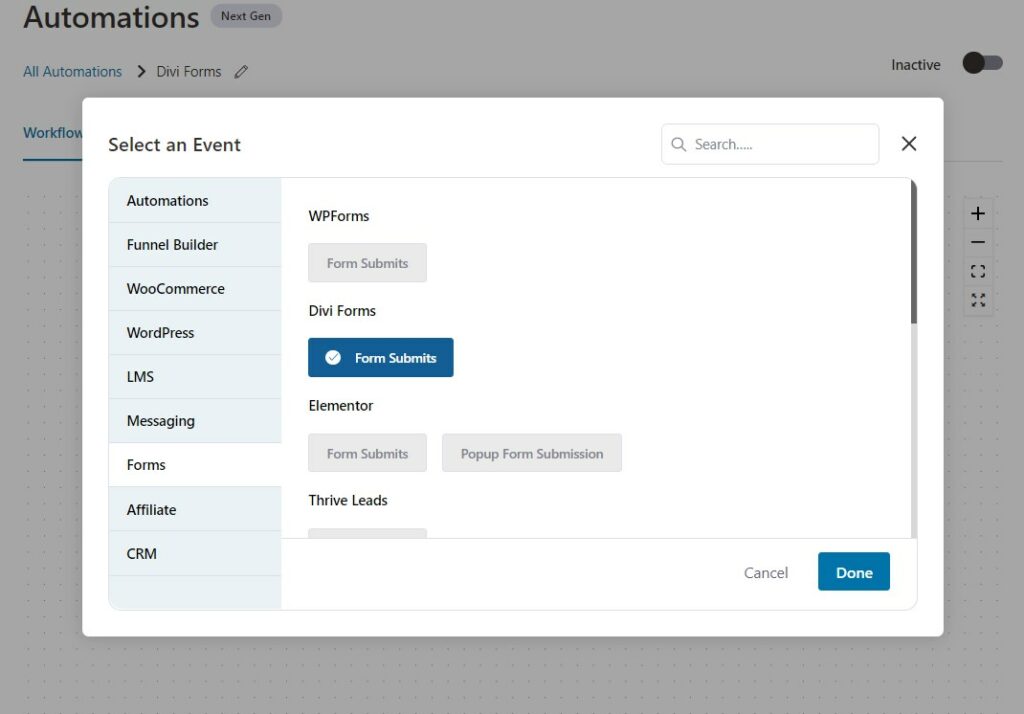Select Elementor Form Submits event
The height and width of the screenshot is (714, 1024).
coord(367,453)
